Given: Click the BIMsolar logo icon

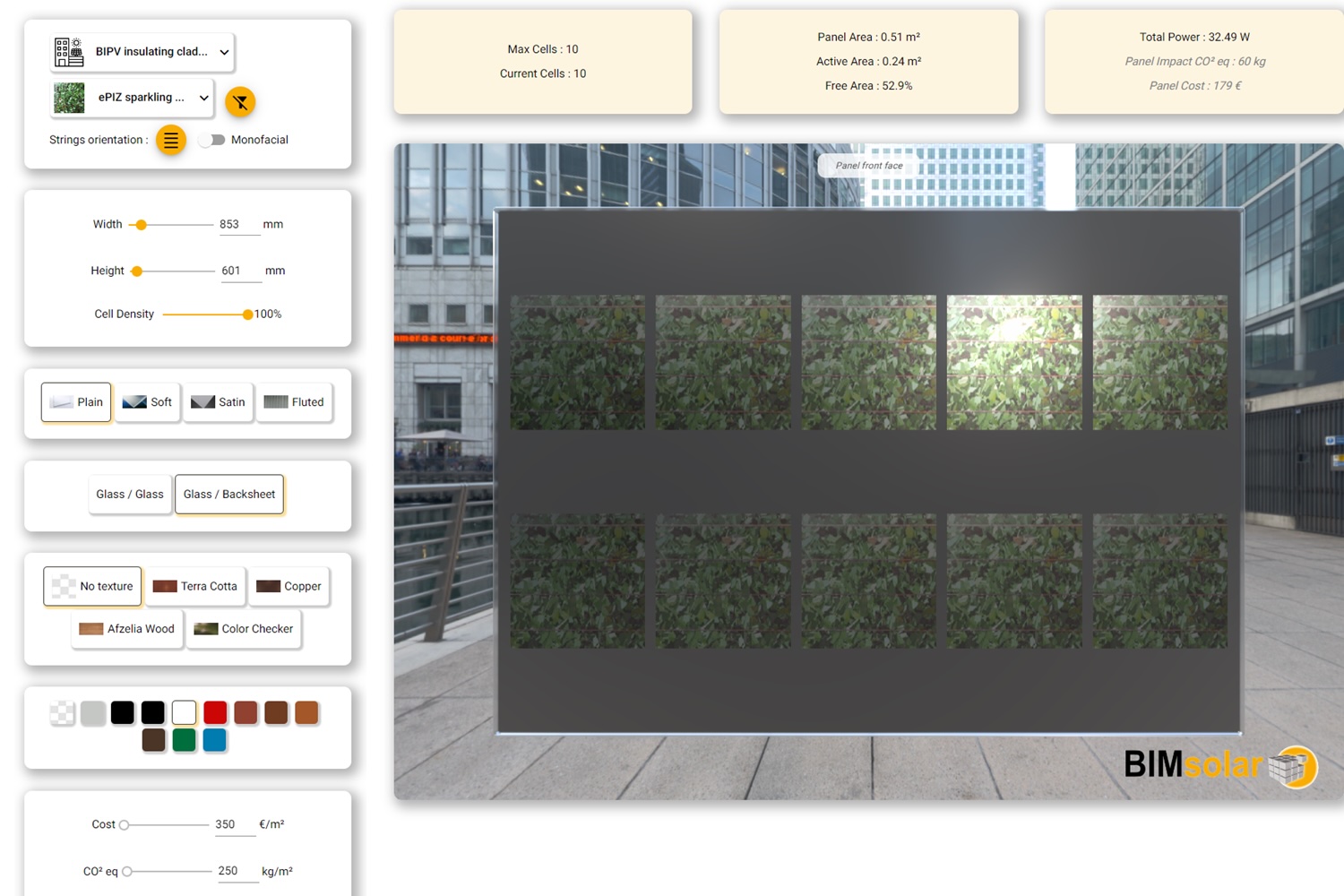Looking at the screenshot, I should 1291,767.
